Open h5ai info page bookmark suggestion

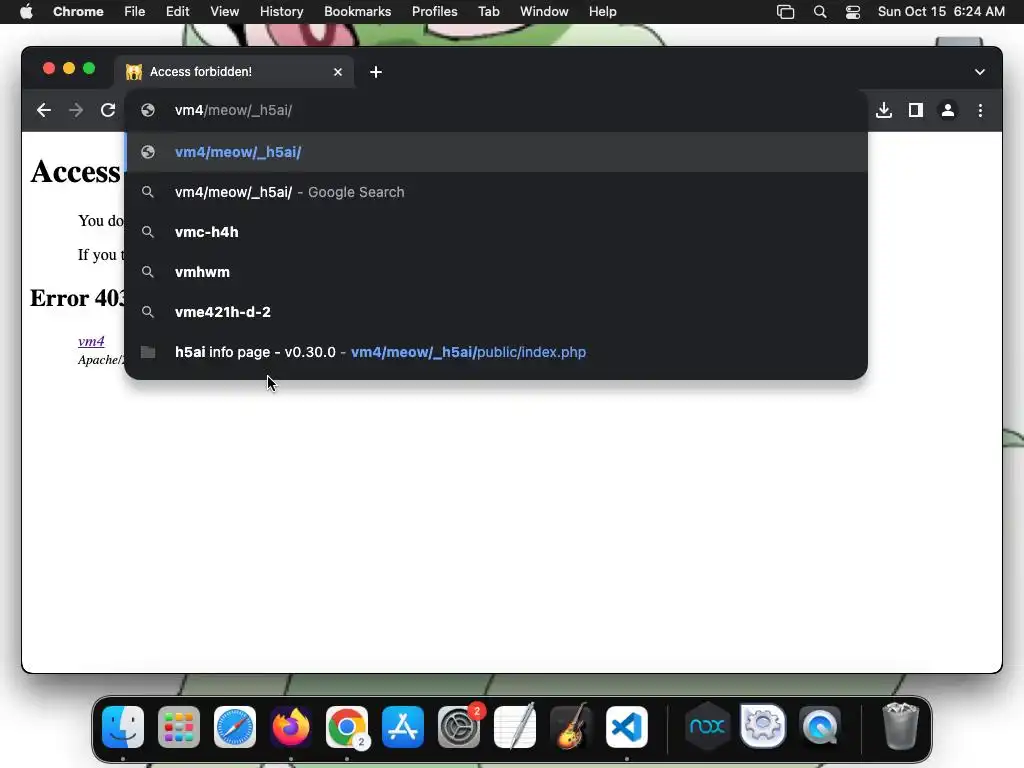(496, 352)
